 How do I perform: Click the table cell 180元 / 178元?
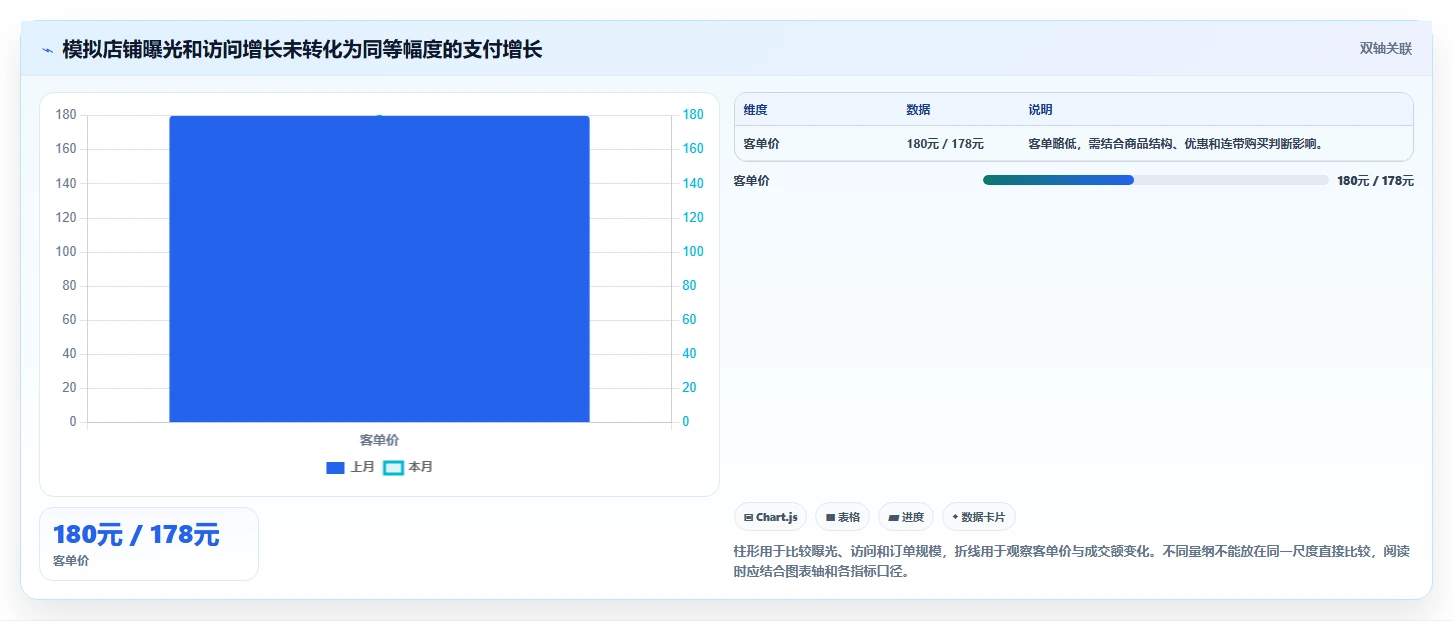click(945, 144)
